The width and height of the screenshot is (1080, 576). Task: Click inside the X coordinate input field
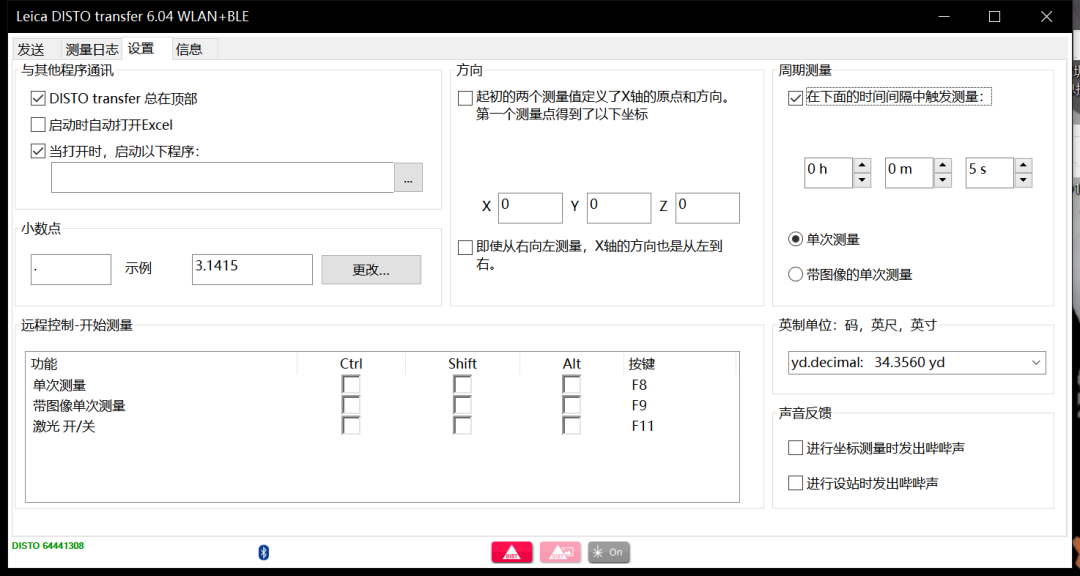530,207
